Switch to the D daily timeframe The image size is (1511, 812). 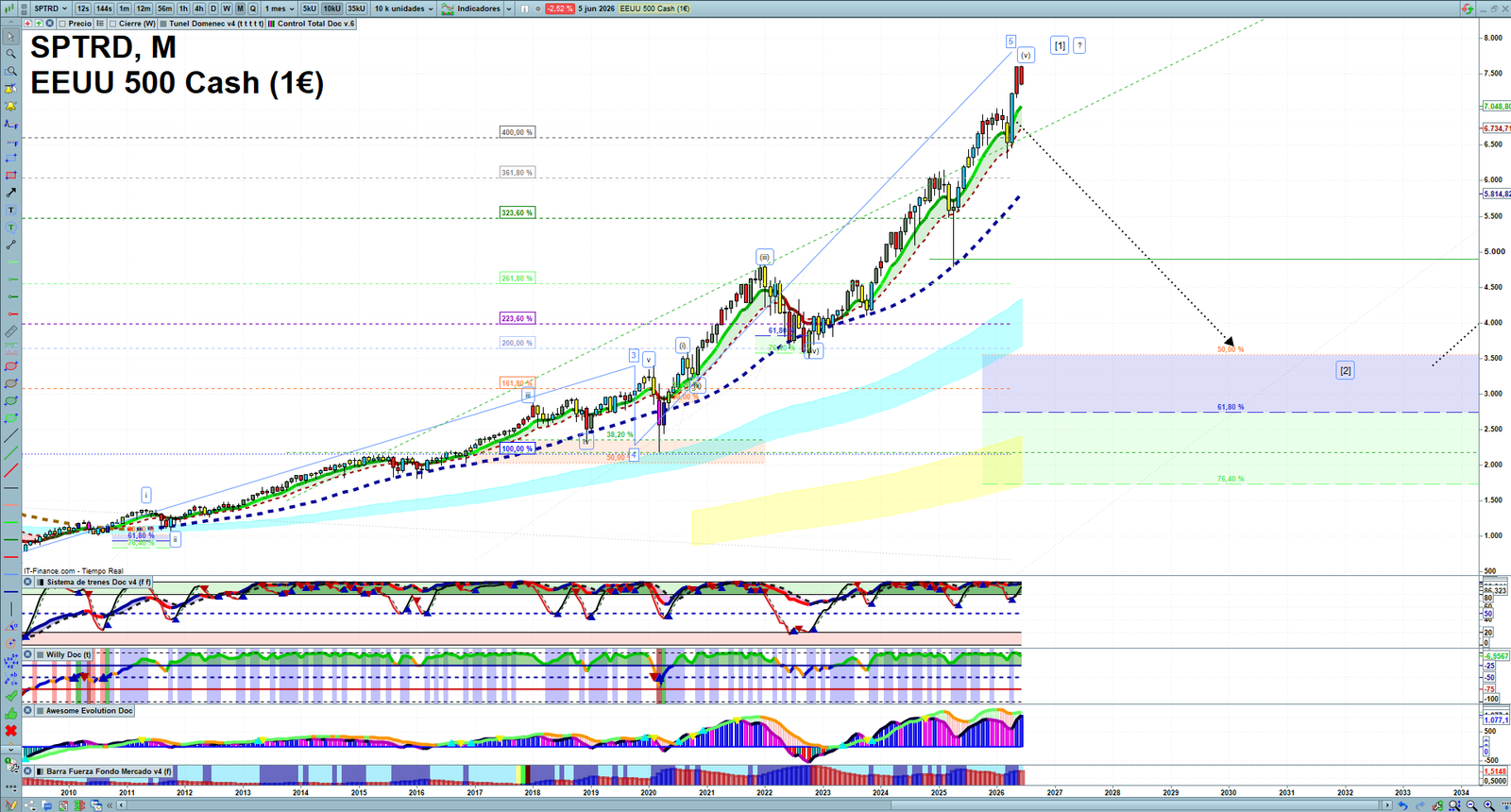[213, 8]
